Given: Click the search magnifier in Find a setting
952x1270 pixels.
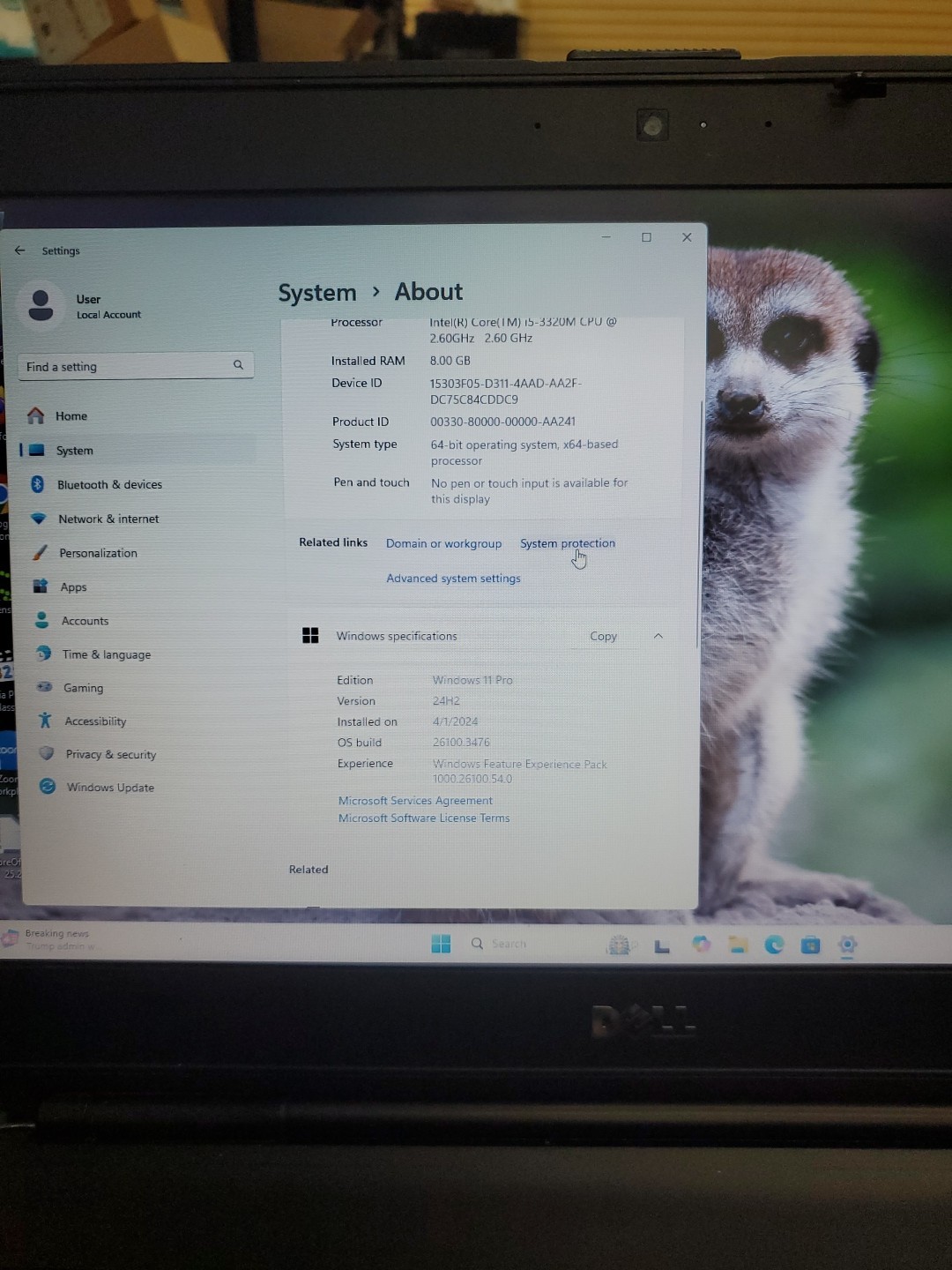Looking at the screenshot, I should 238,365.
